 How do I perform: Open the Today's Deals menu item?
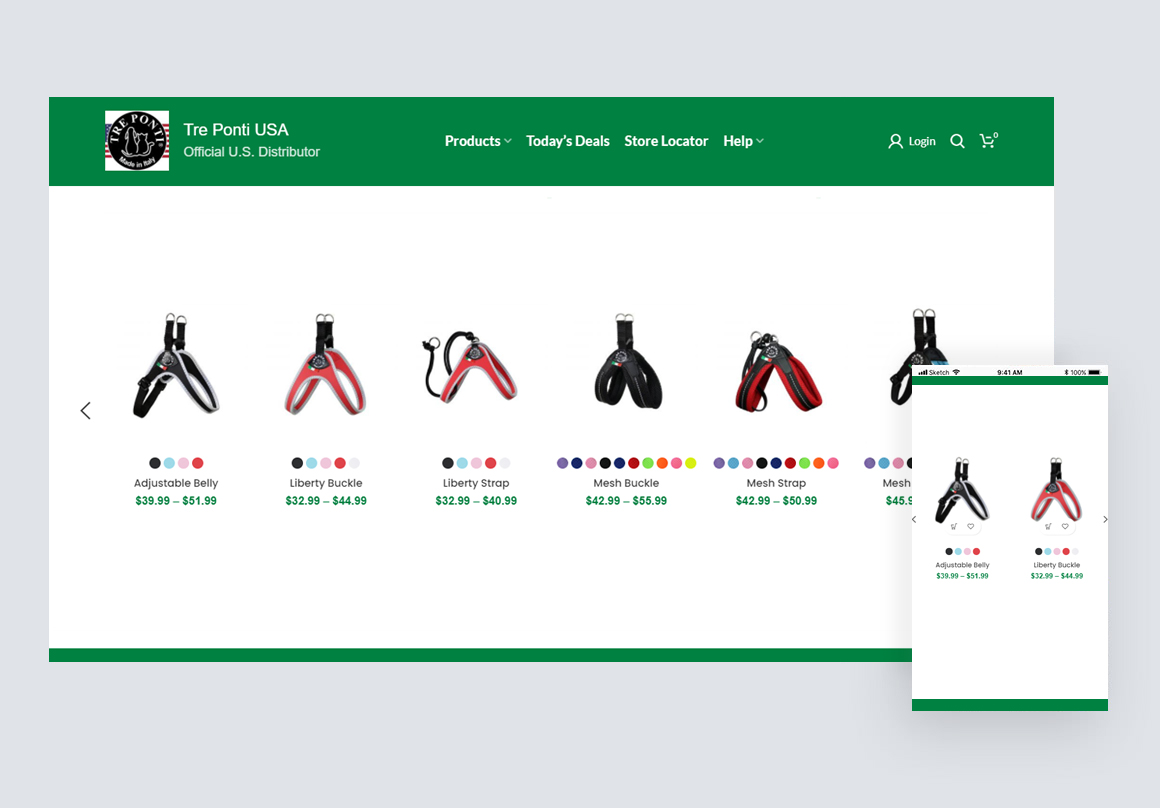(567, 141)
